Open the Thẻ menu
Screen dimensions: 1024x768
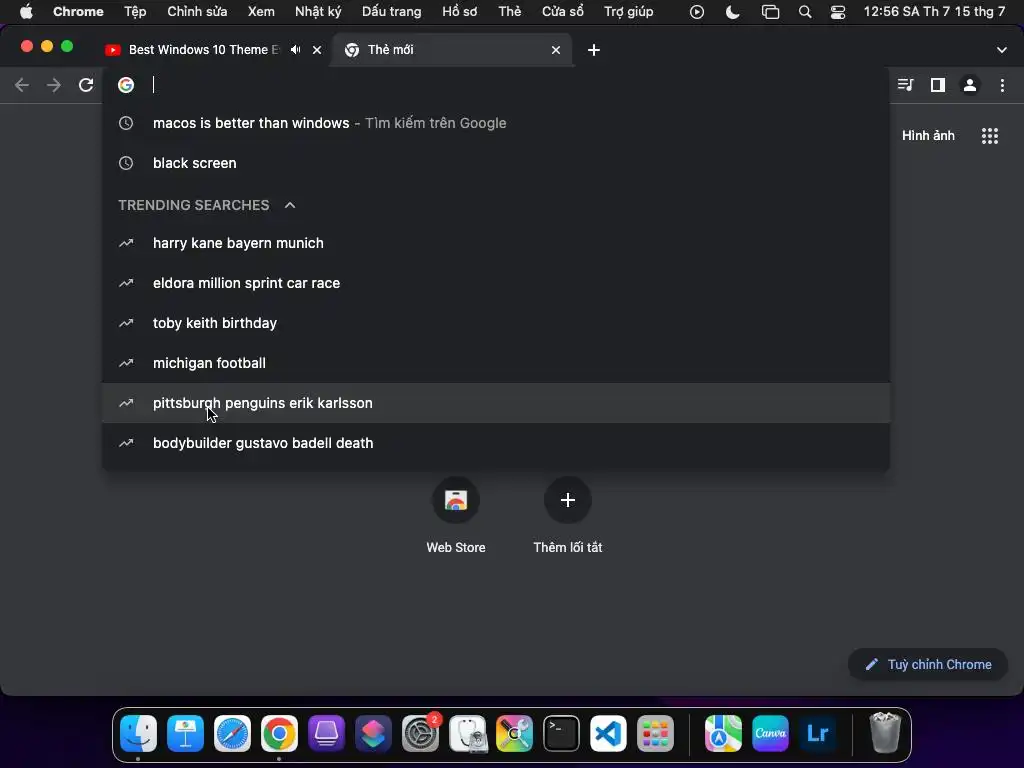(509, 12)
